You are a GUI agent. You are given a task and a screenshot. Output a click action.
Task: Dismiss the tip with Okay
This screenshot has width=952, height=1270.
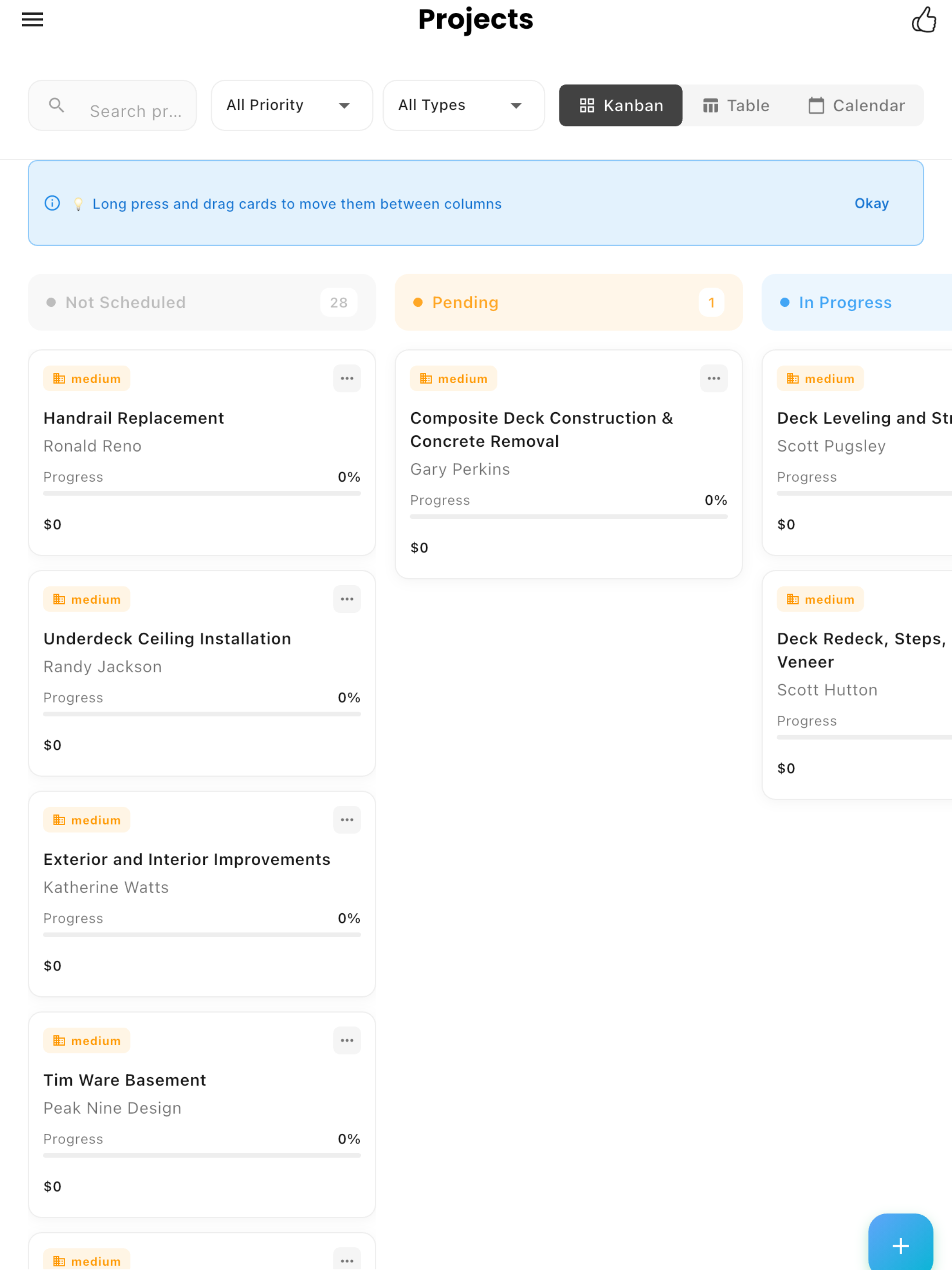click(x=871, y=203)
